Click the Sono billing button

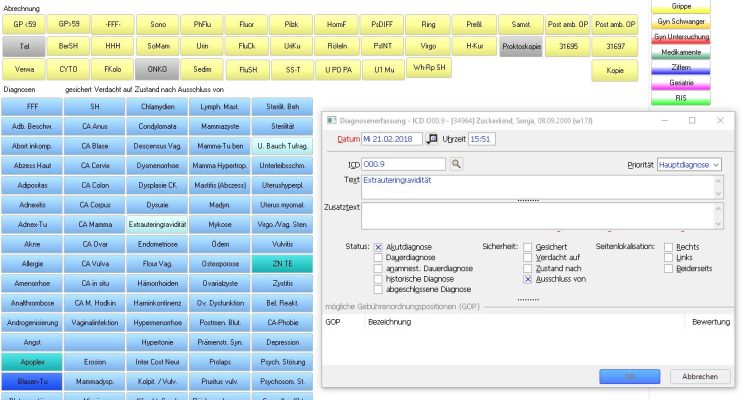[x=158, y=24]
